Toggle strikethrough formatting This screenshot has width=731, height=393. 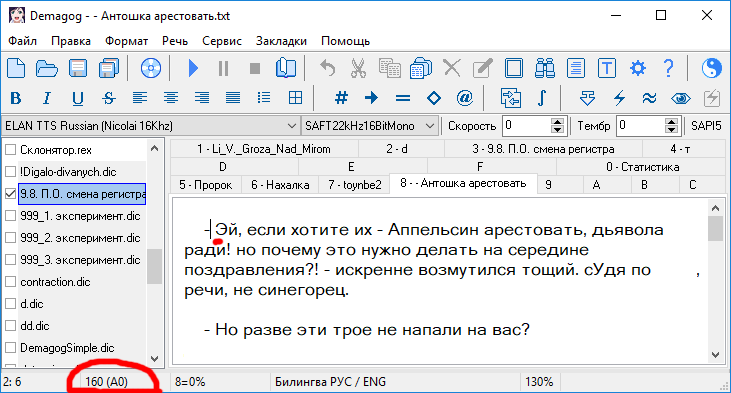[109, 98]
